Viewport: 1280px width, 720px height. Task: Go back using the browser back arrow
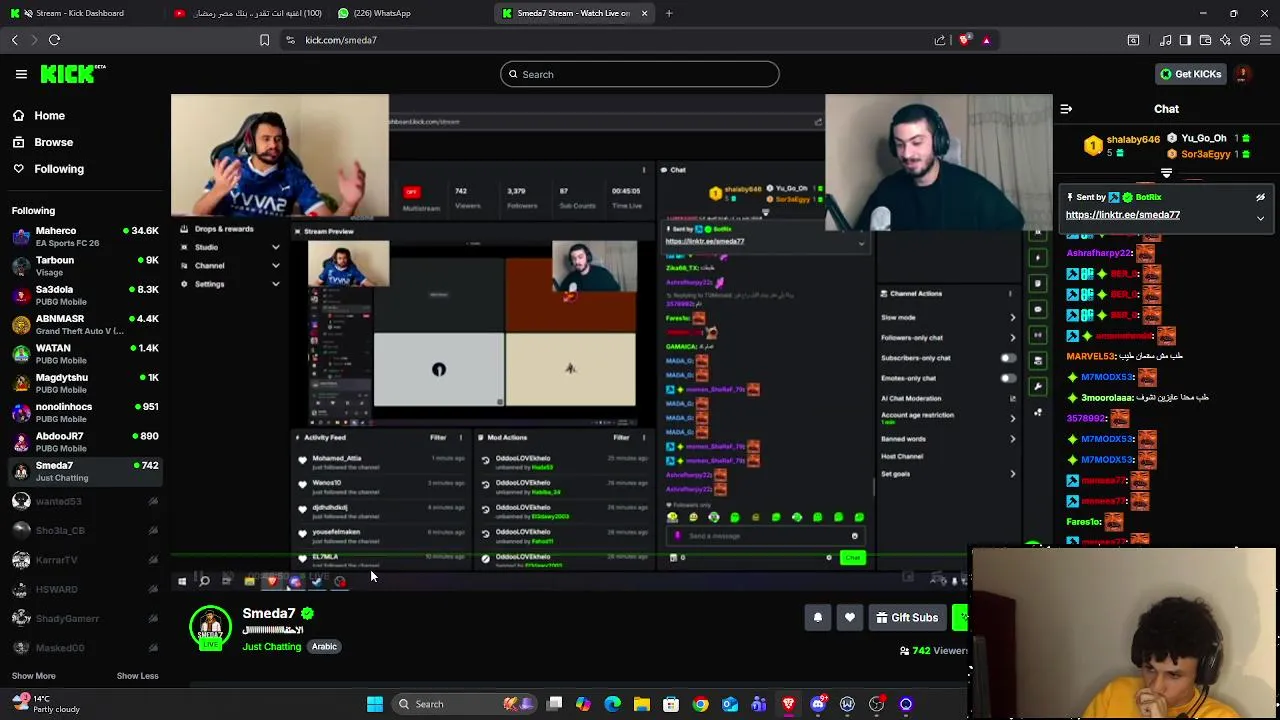(15, 40)
